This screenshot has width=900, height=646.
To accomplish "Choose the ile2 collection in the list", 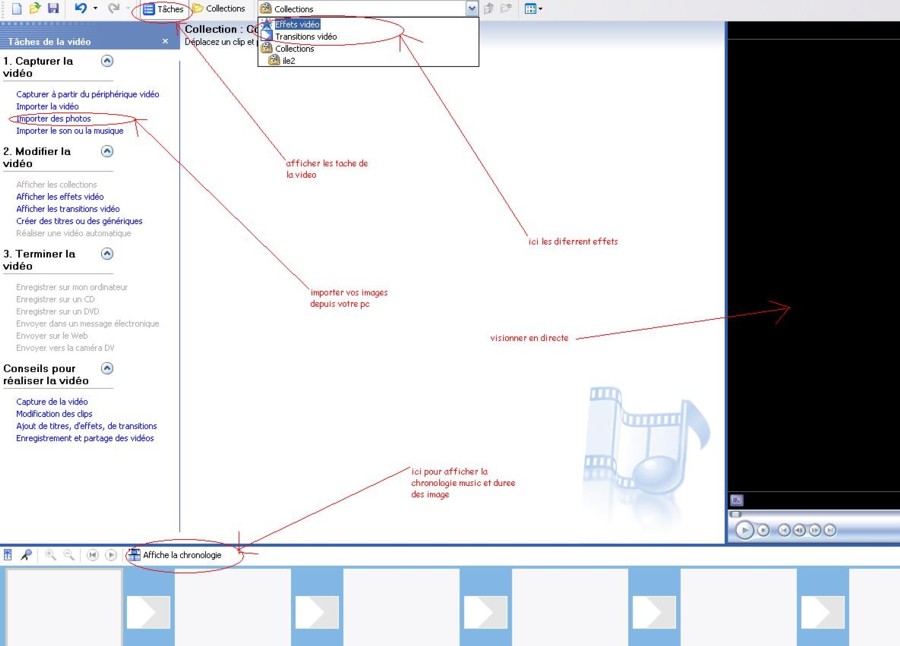I will pyautogui.click(x=289, y=61).
